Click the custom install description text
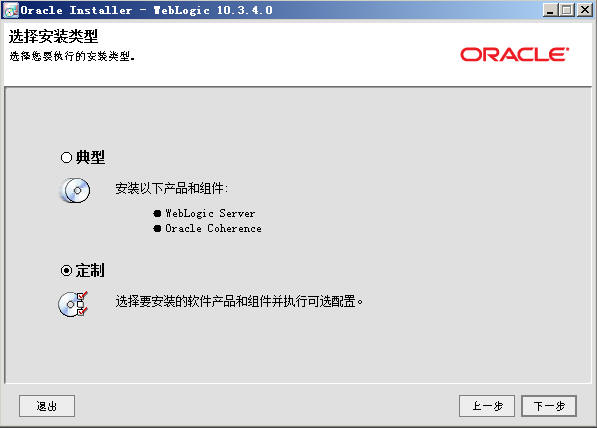This screenshot has height=428, width=597. [x=239, y=301]
